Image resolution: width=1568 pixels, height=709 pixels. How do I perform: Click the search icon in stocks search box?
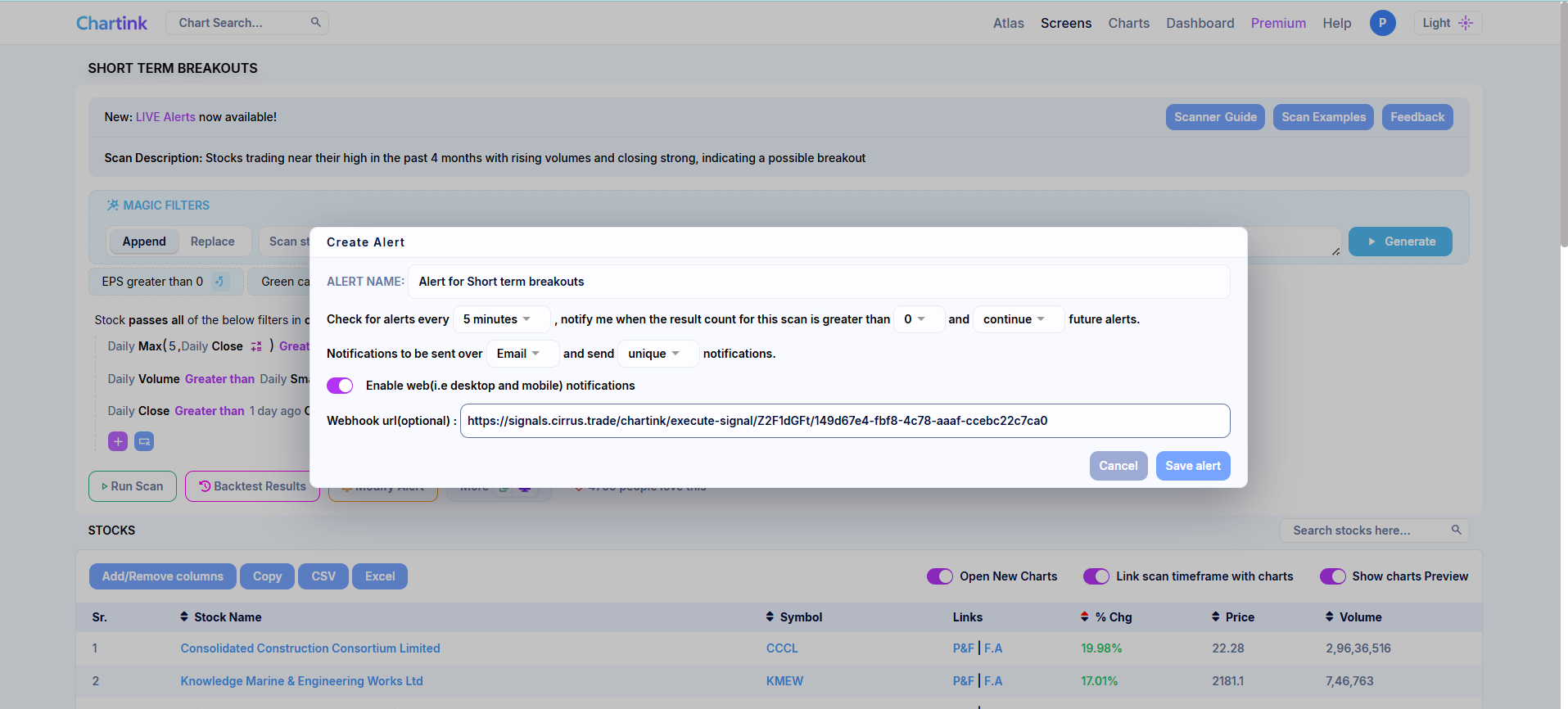coord(1456,531)
